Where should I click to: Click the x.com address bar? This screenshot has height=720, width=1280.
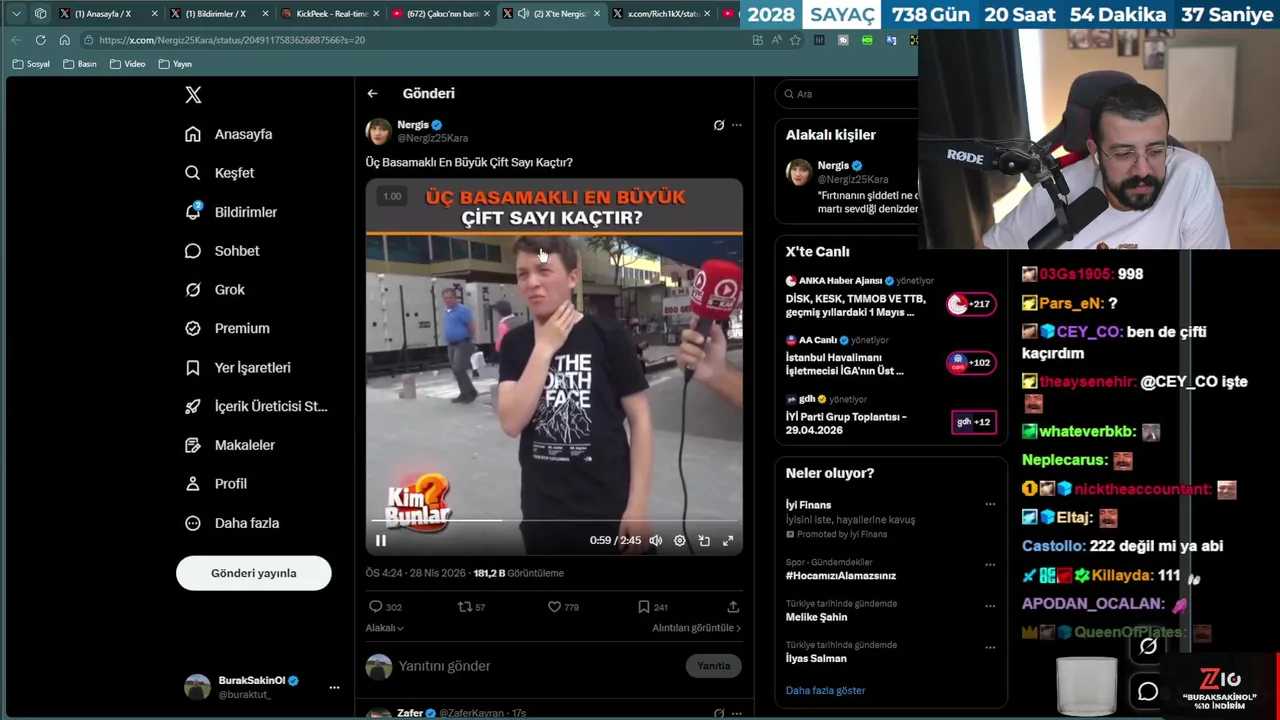coord(410,40)
